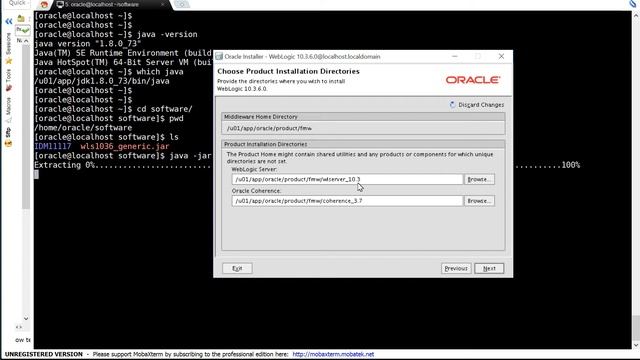Open the Tools sidebar tab

(x=9, y=76)
